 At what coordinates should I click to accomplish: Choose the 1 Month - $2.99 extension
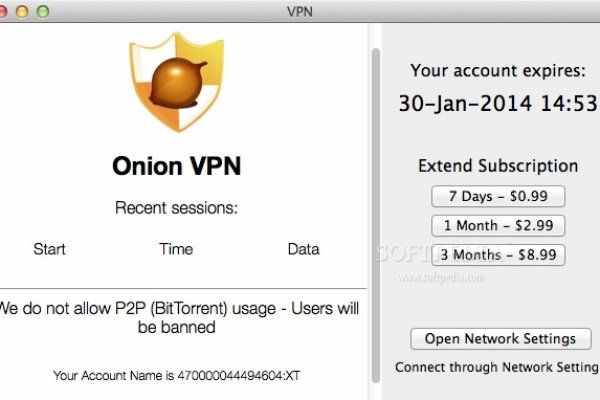point(498,225)
